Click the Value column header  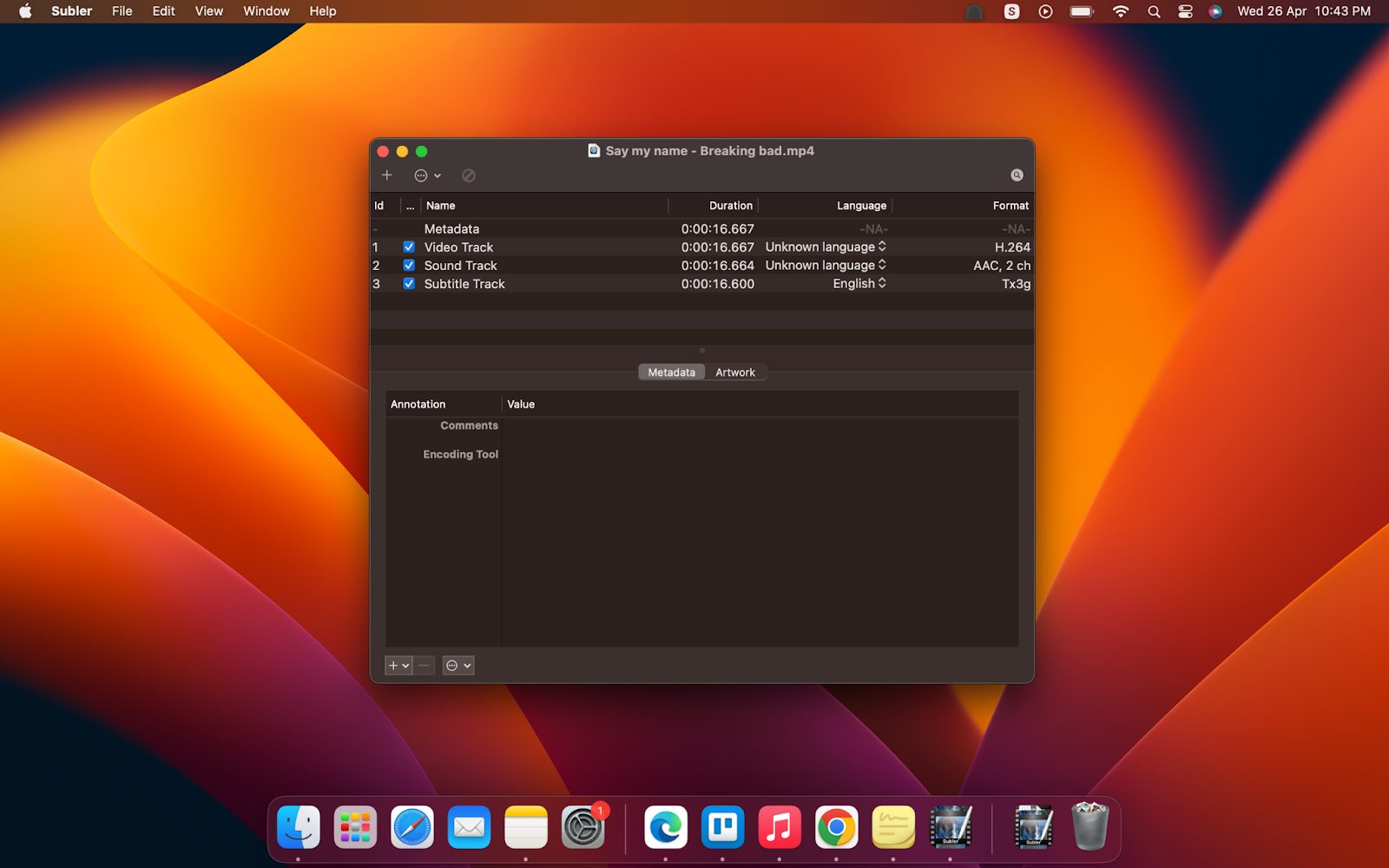(x=760, y=404)
